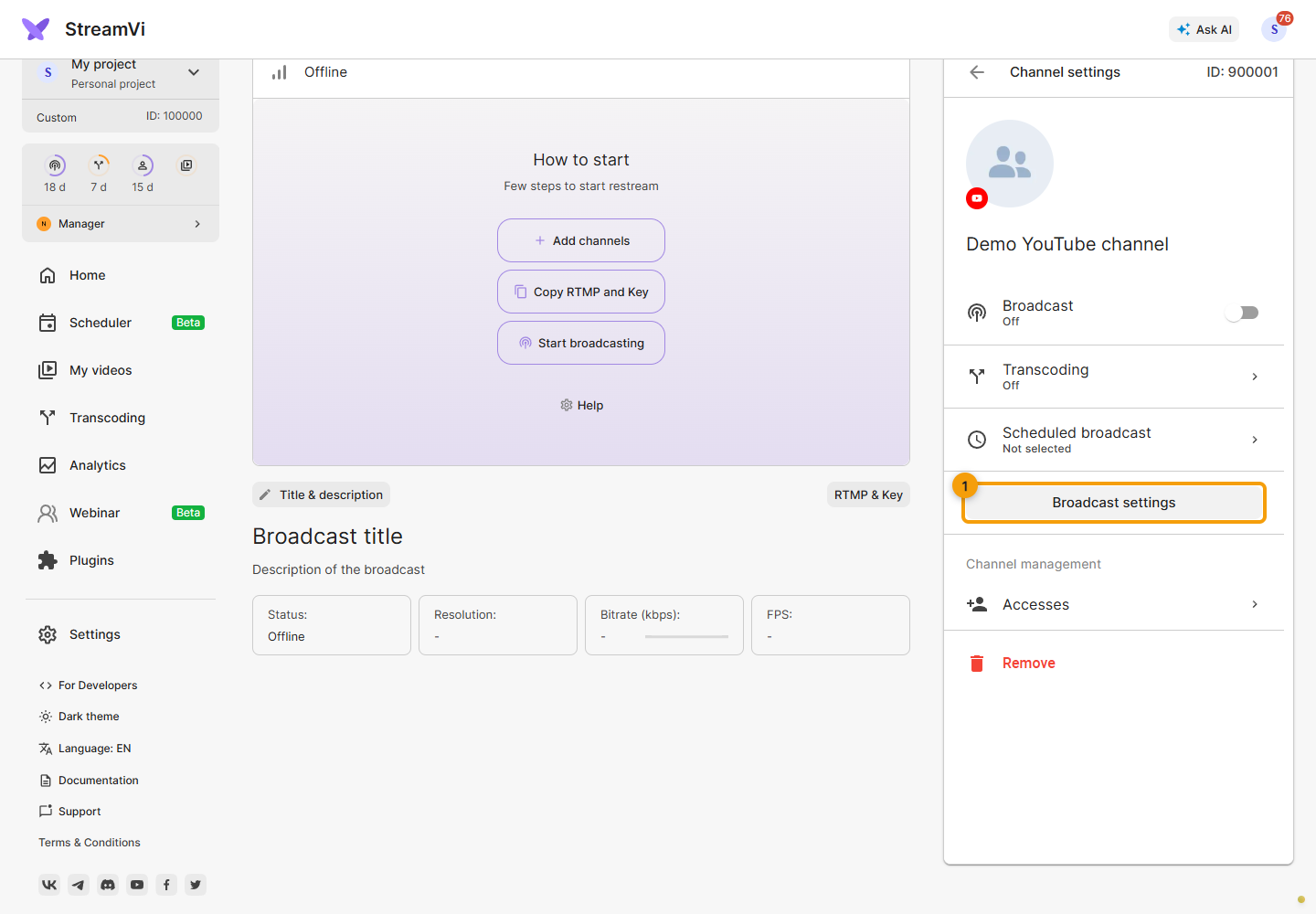Click the Accesses add-person icon
Viewport: 1316px width, 914px height.
977,604
